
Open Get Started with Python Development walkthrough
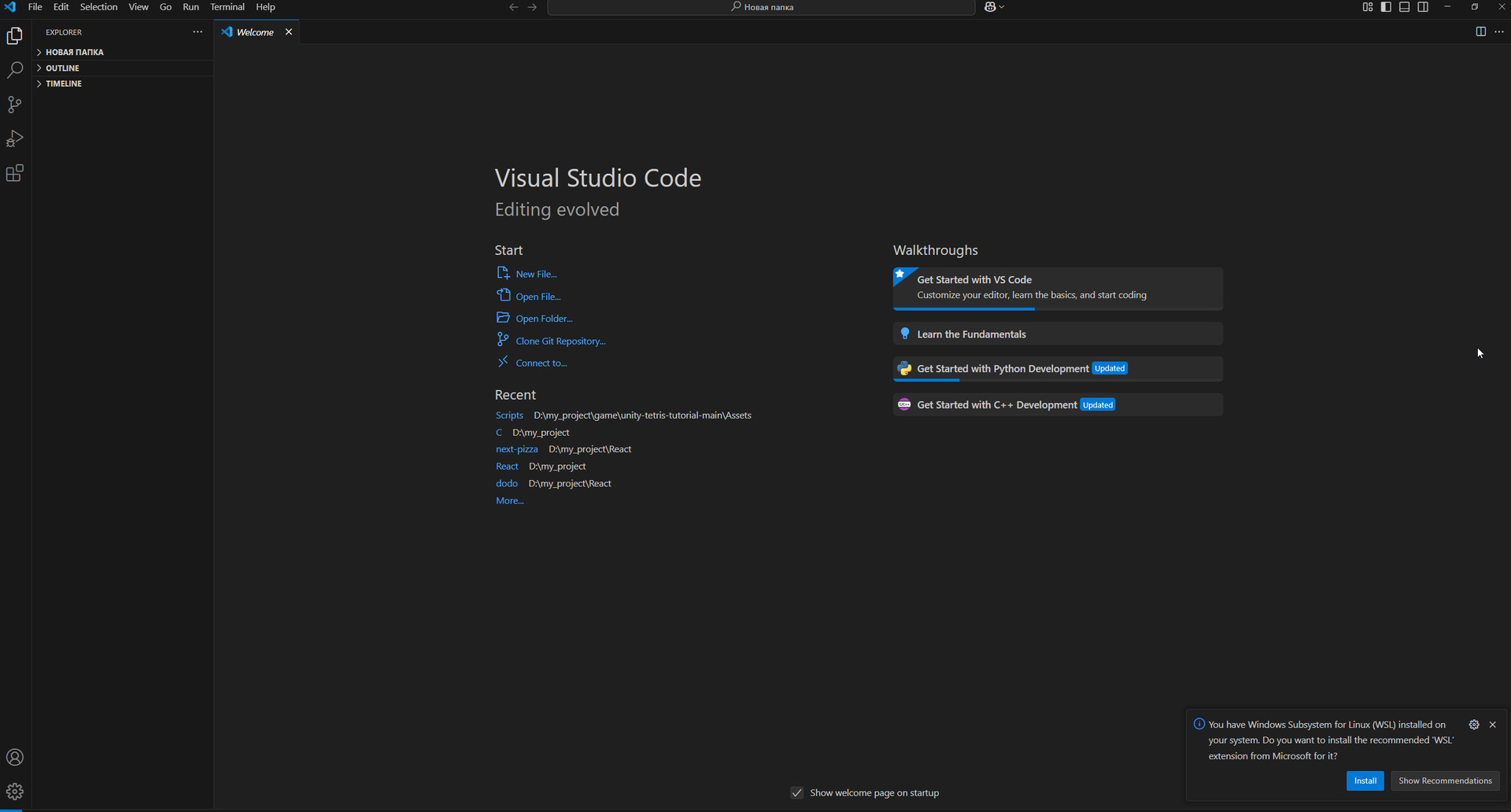click(1003, 368)
